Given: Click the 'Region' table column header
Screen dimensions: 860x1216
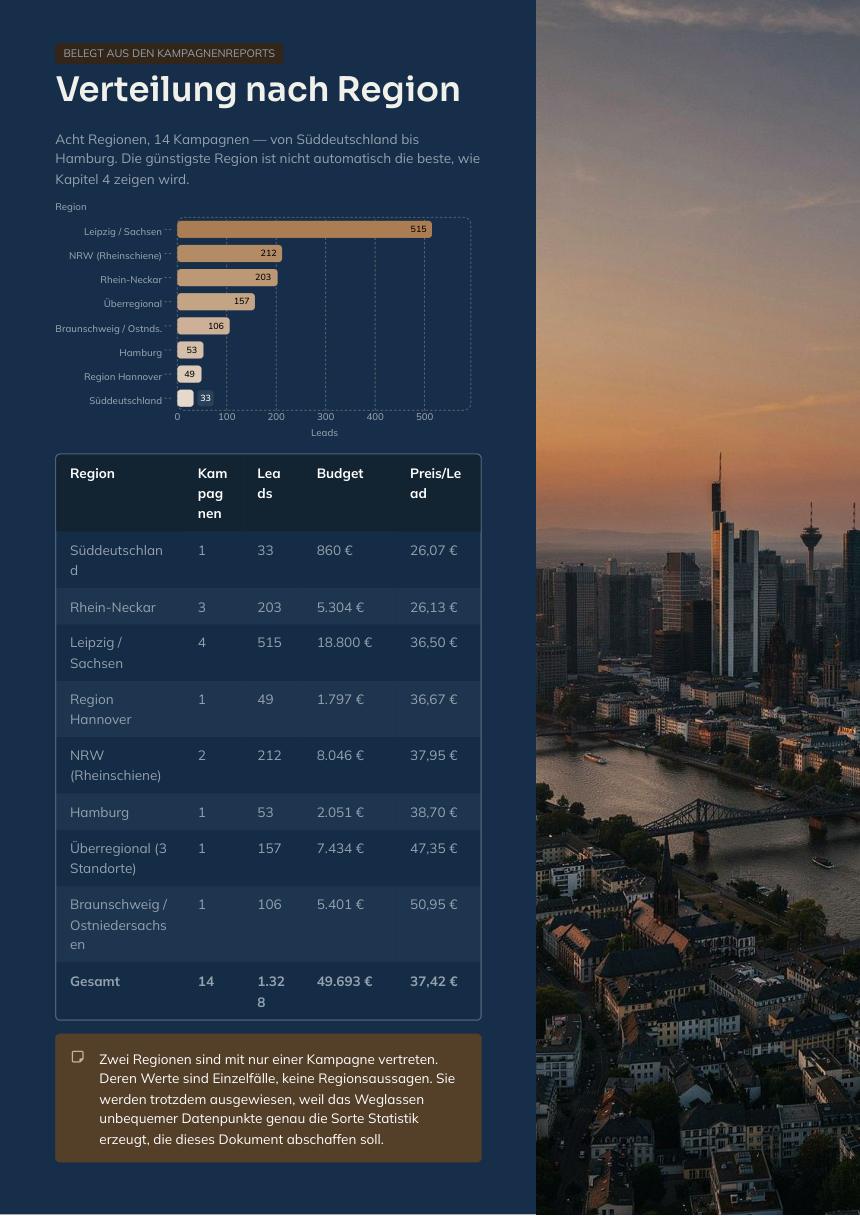Looking at the screenshot, I should click(92, 473).
